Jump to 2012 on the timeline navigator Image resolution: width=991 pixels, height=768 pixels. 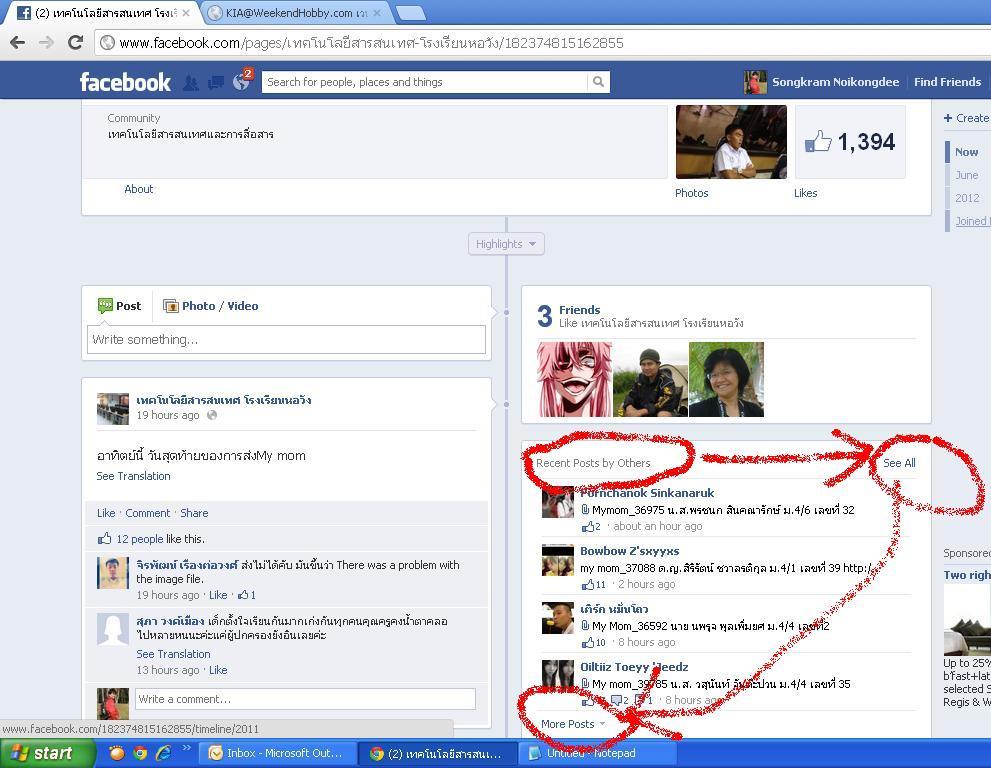pos(967,198)
